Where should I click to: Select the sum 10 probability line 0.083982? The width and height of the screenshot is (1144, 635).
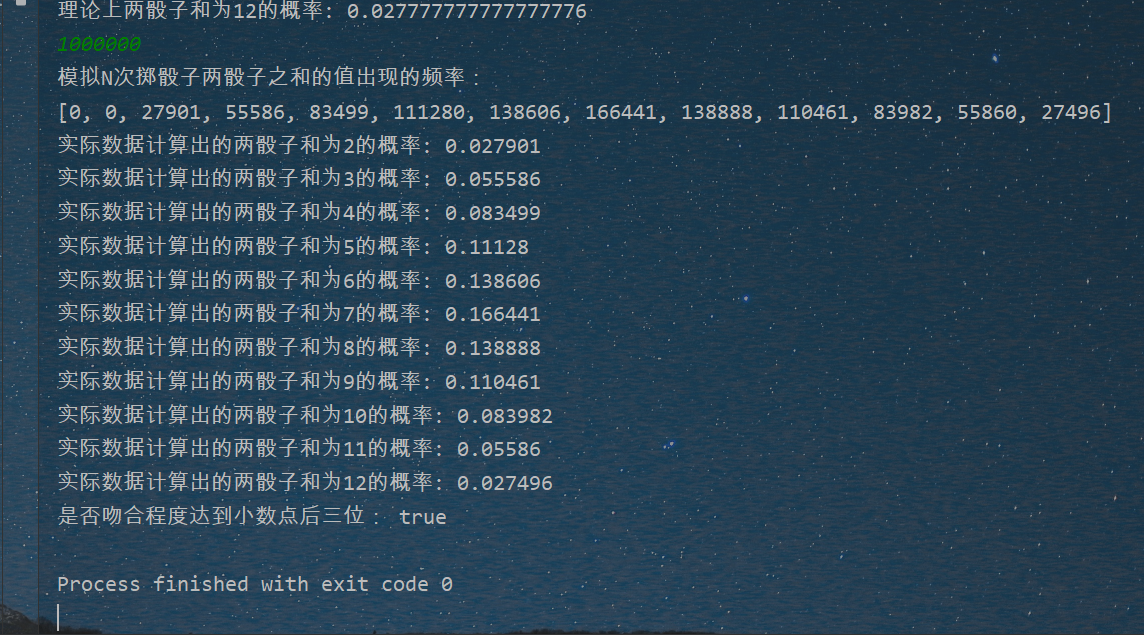[305, 415]
